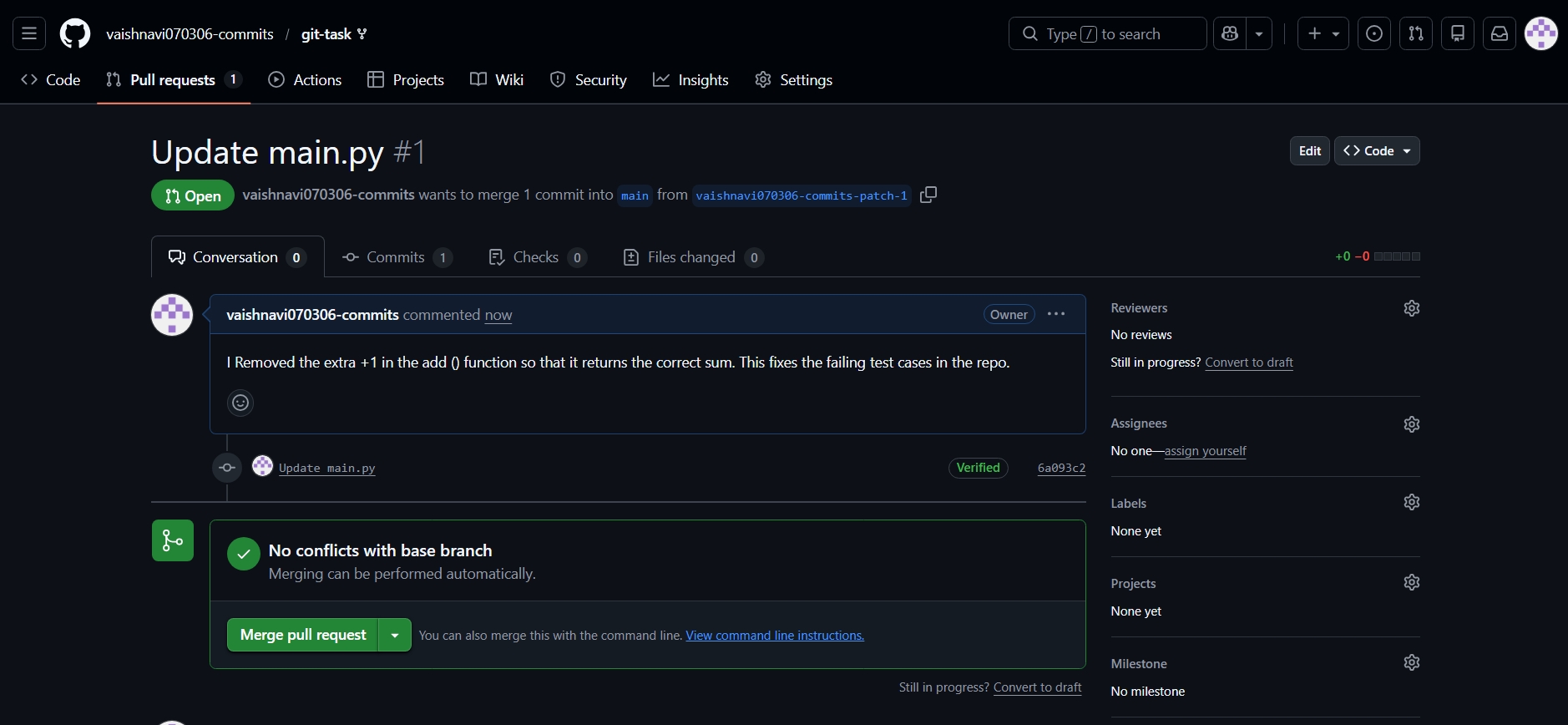Open the sidebar Projects gear settings
The width and height of the screenshot is (1568, 725).
[1412, 582]
